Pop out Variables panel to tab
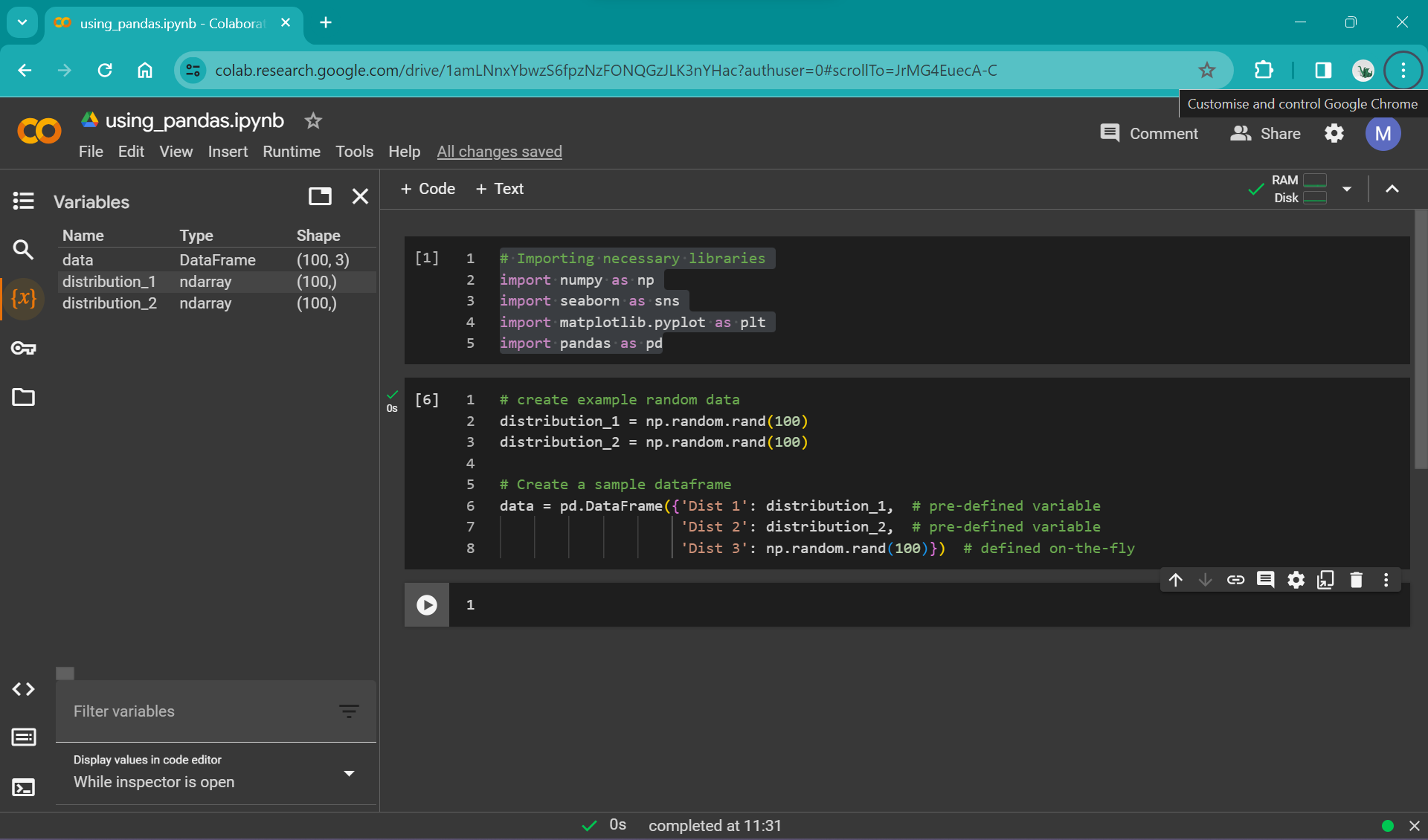Image resolution: width=1428 pixels, height=840 pixels. pos(320,196)
